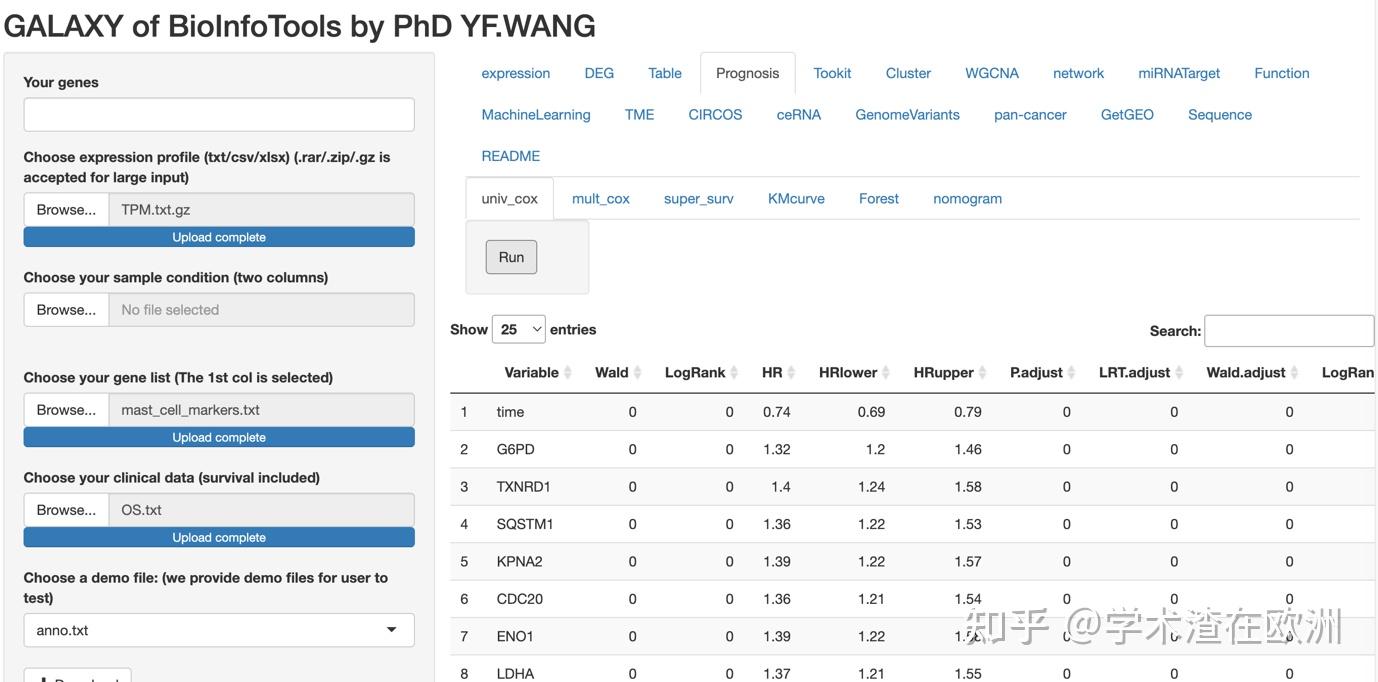Switch to the mult_cox tab
Screen dimensions: 1378x682
click(600, 198)
